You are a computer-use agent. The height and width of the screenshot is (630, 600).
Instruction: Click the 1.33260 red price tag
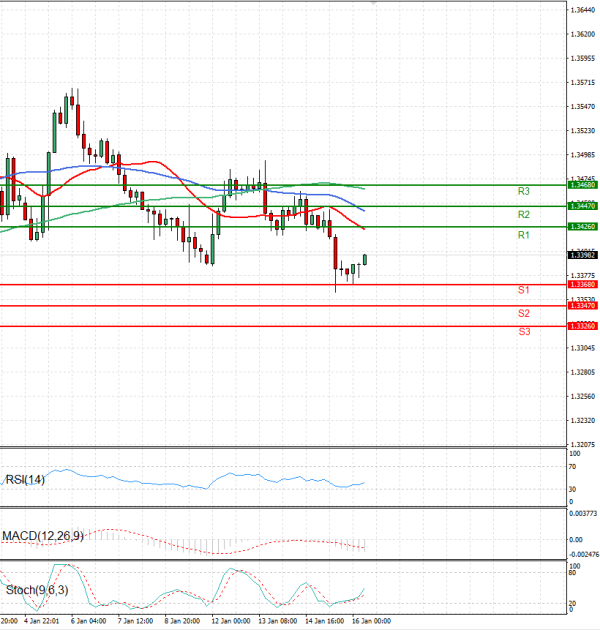pyautogui.click(x=582, y=326)
